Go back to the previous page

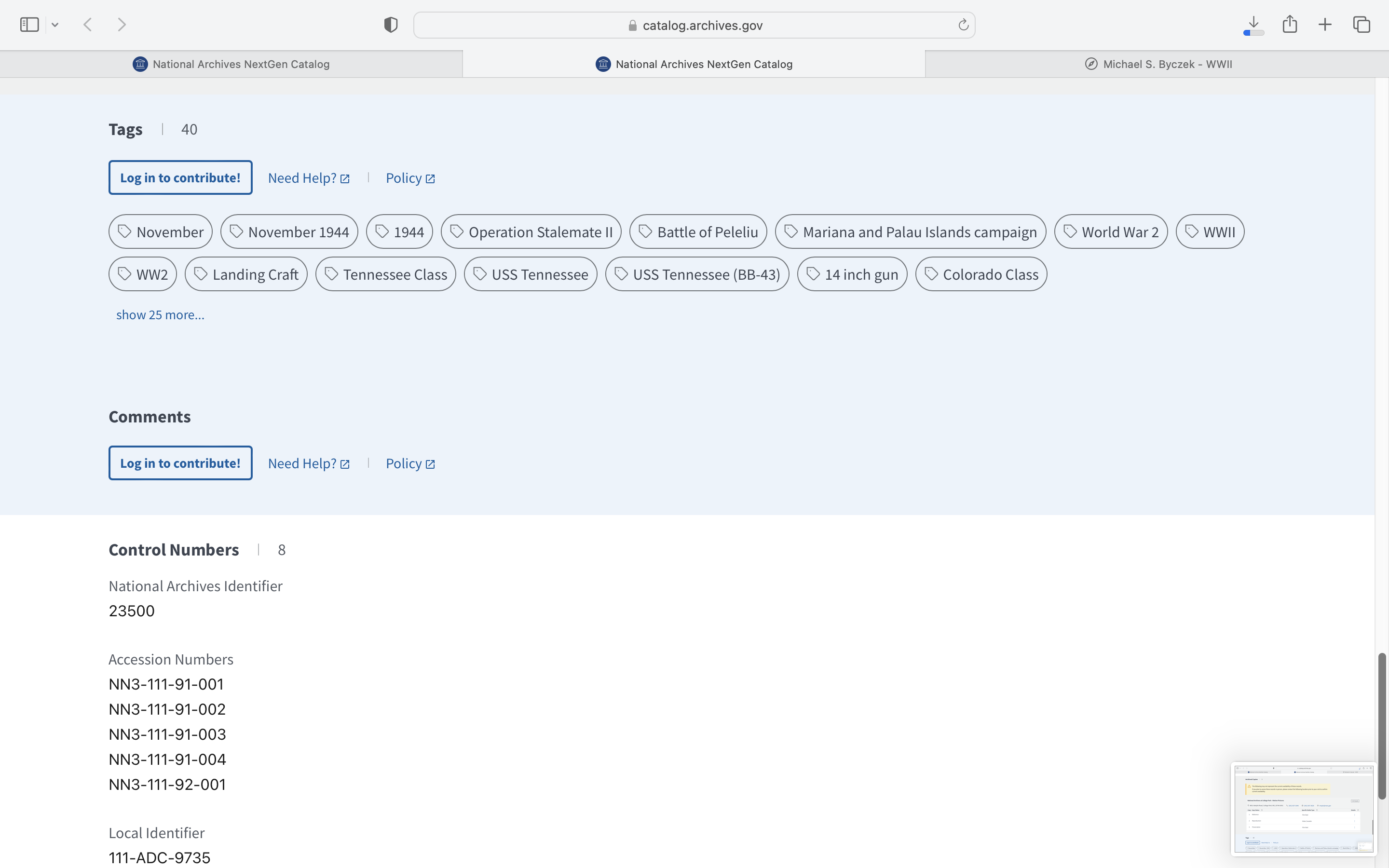(88, 25)
